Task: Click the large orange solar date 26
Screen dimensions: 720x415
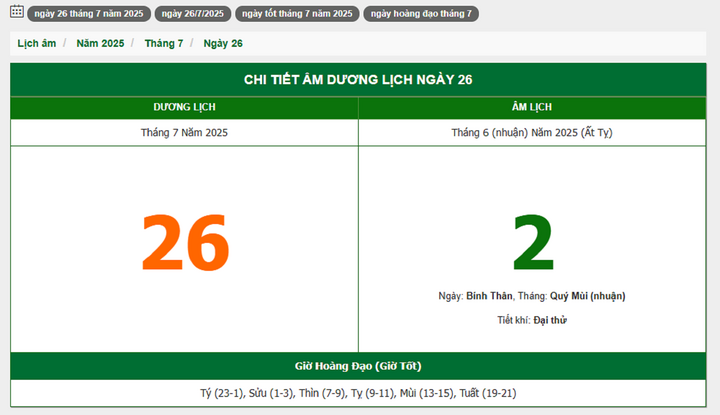Action: pyautogui.click(x=185, y=243)
